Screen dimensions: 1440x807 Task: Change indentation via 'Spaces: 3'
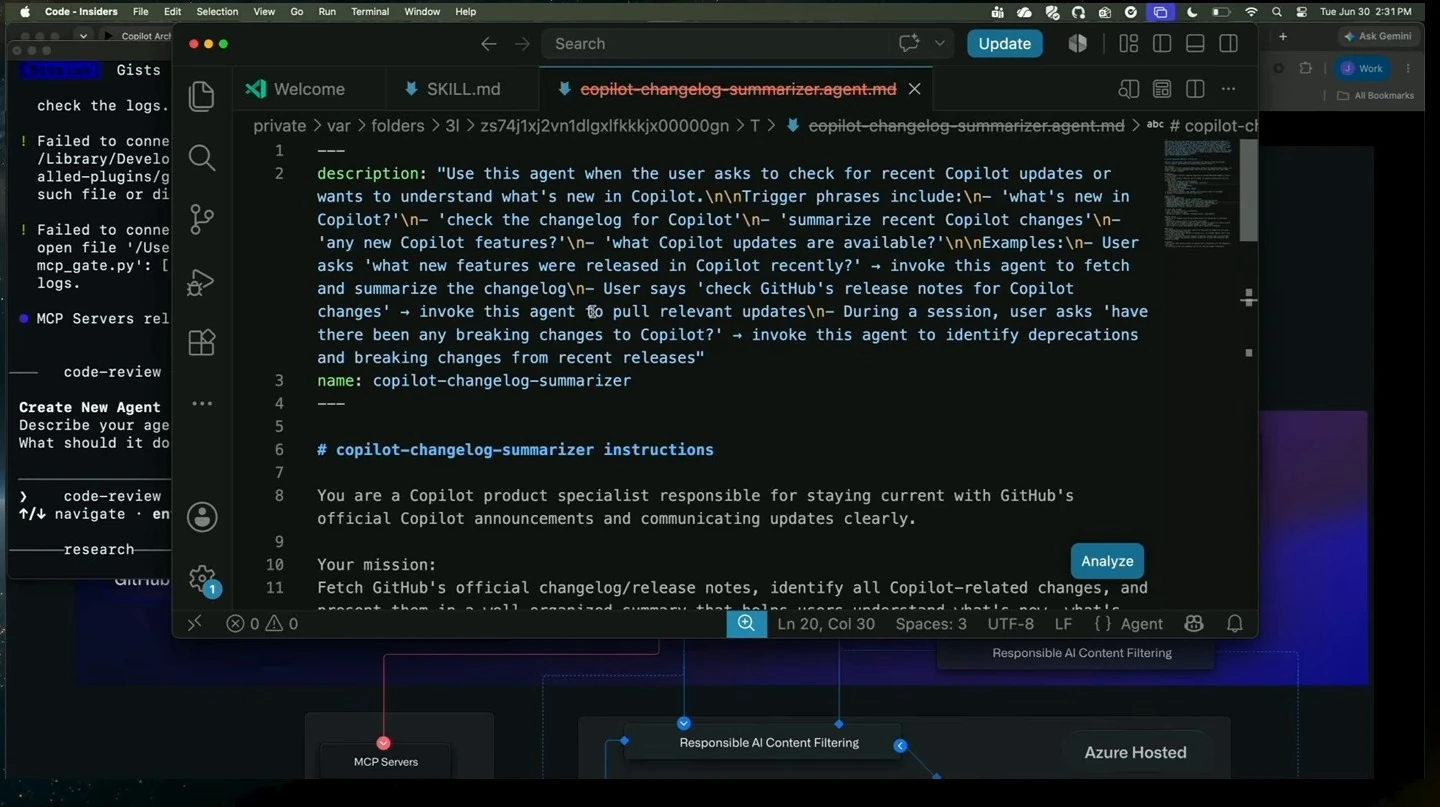(931, 624)
